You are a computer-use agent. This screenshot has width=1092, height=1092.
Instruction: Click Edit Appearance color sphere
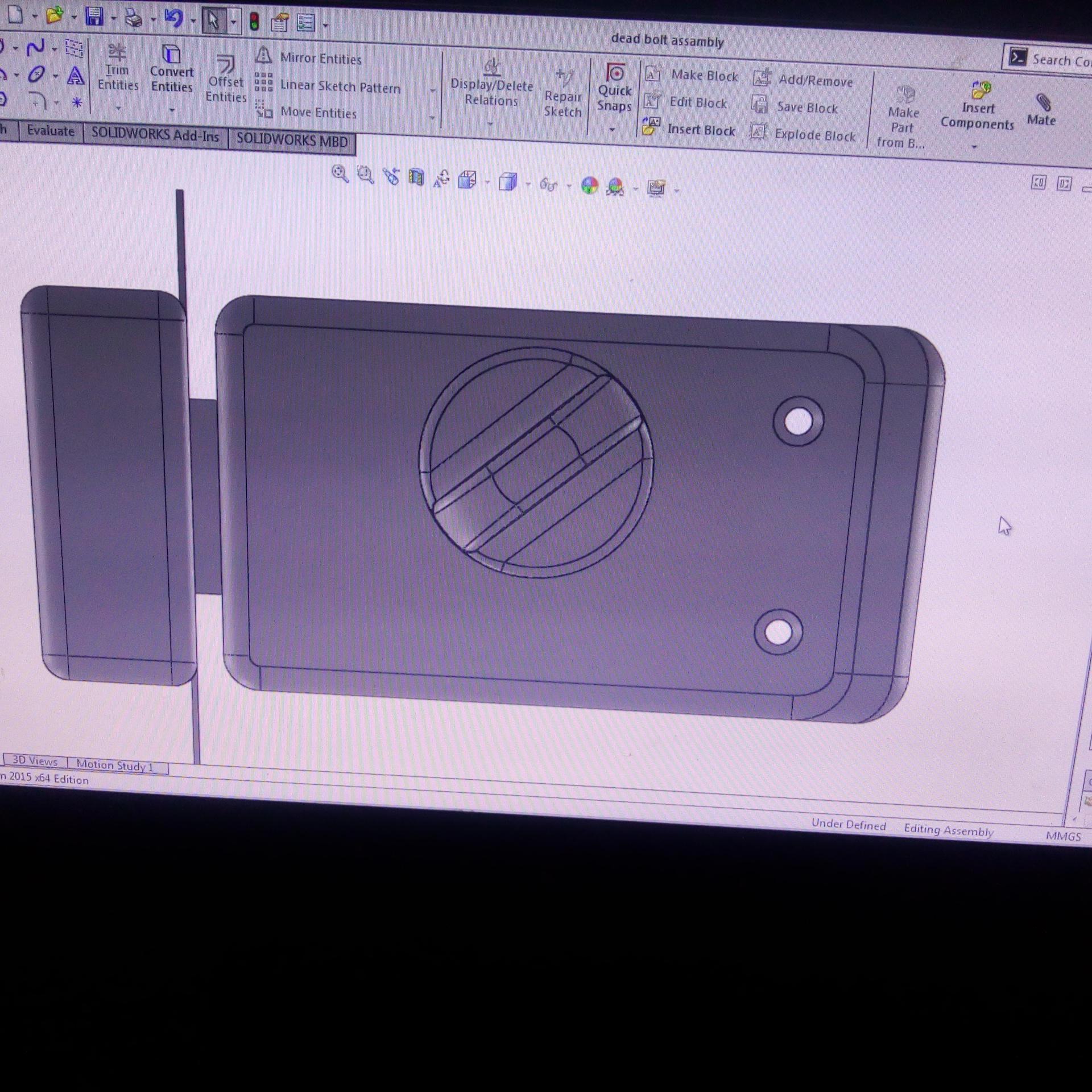point(590,185)
